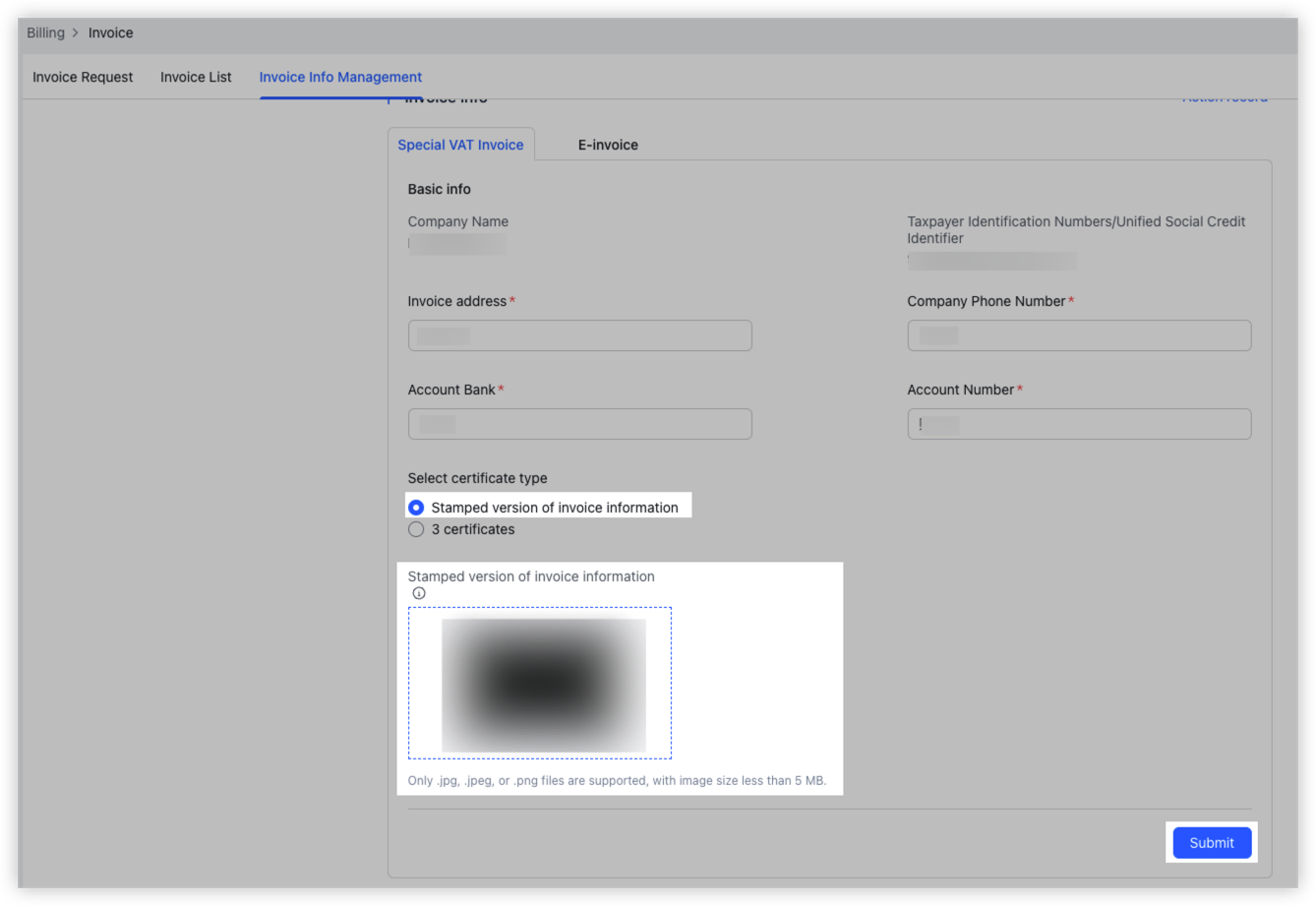Screen dimensions: 1316x906
Task: Click the Billing breadcrumb
Action: click(45, 32)
